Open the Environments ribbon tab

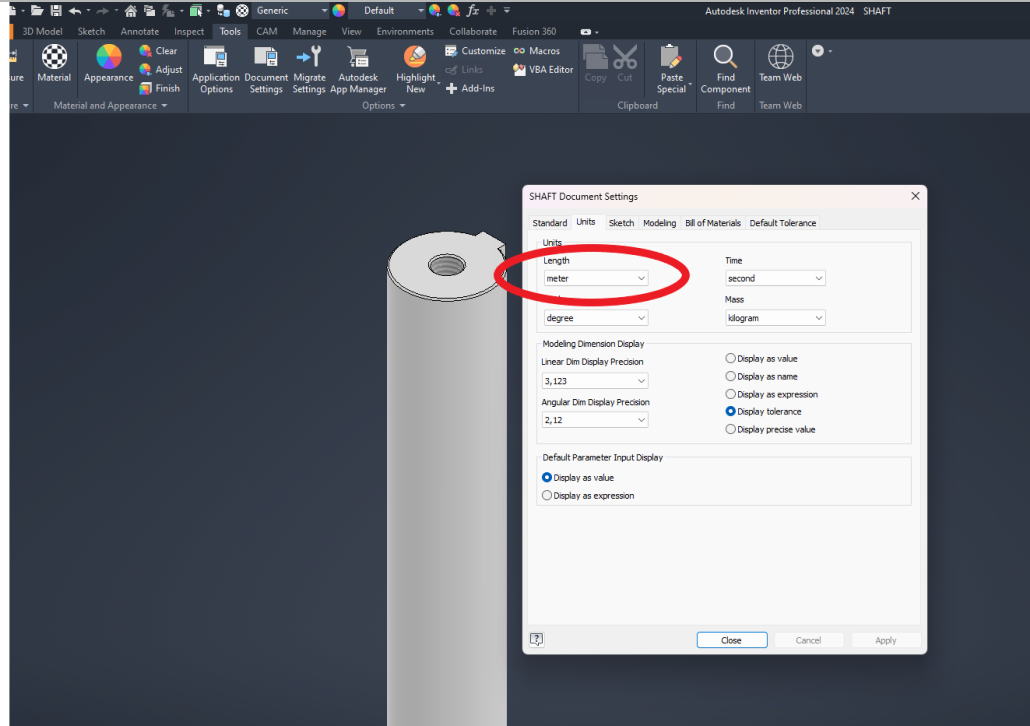click(405, 32)
